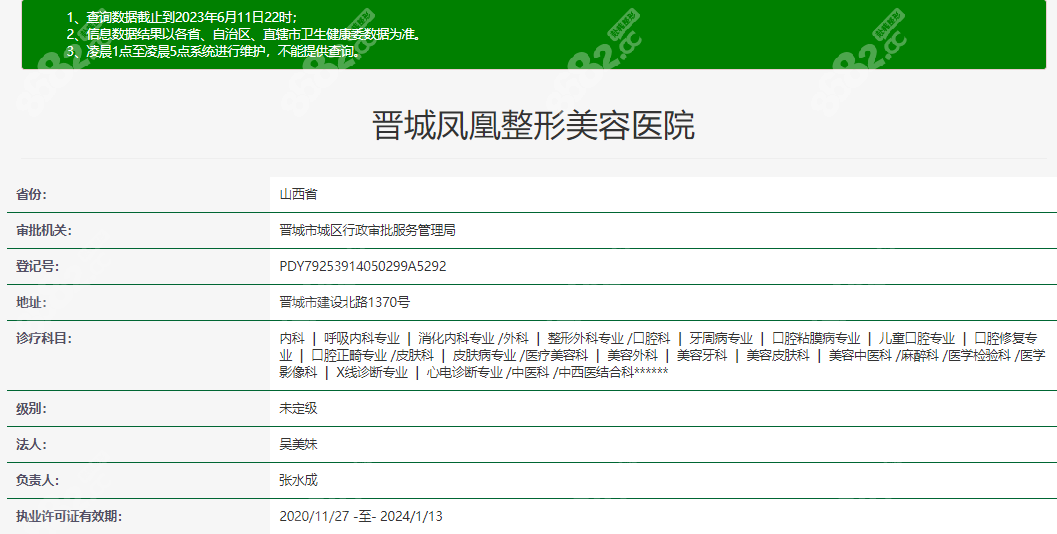
Task: Click 晋城市城区行政审批服务管理局 value
Action: coord(367,231)
